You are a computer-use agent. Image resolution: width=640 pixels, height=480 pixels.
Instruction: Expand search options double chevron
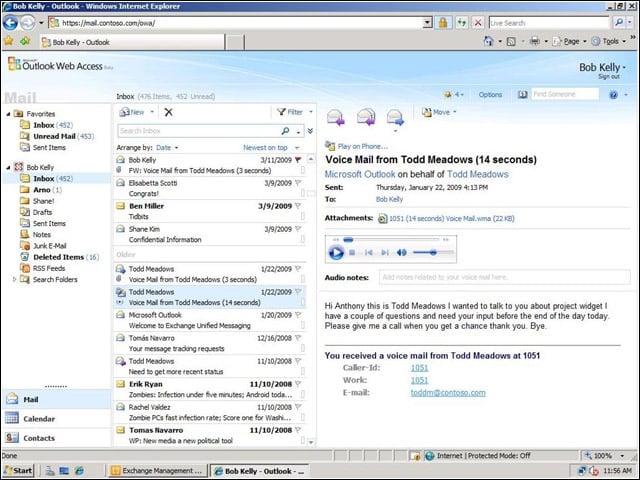[310, 131]
